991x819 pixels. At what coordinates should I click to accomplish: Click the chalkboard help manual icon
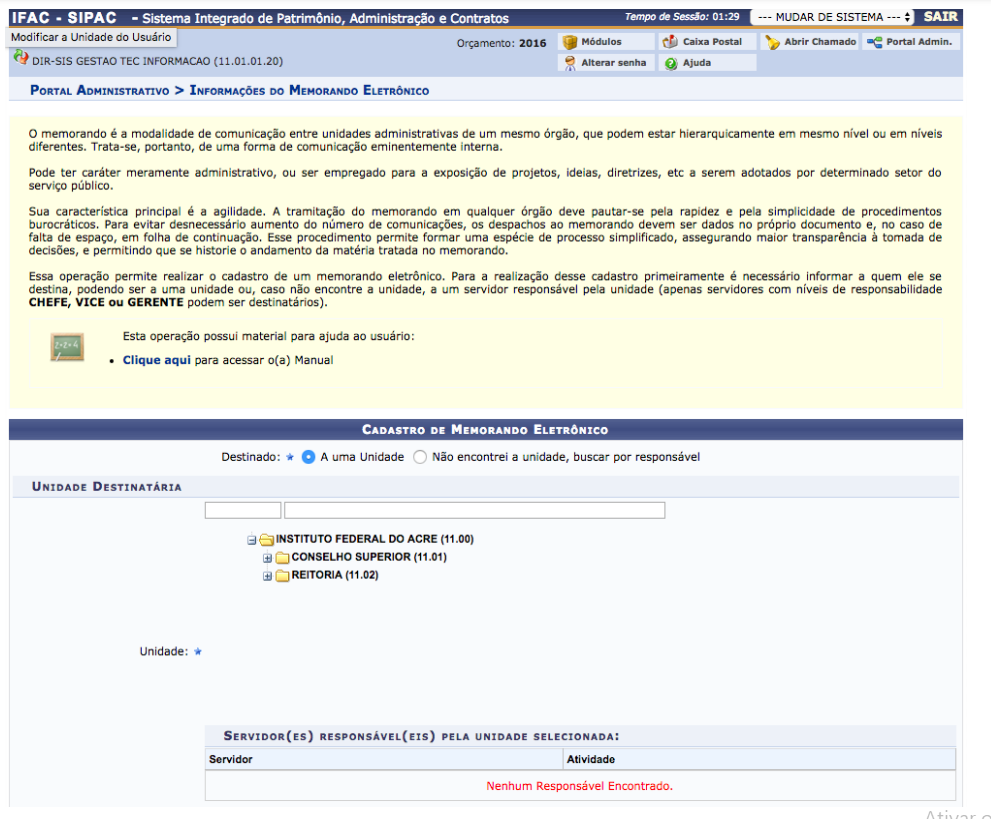67,347
